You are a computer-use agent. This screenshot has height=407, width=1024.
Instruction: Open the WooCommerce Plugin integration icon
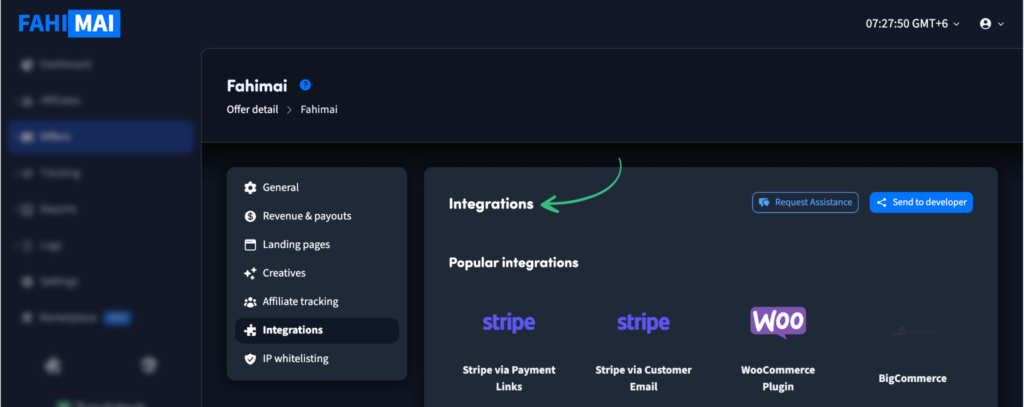click(x=778, y=322)
